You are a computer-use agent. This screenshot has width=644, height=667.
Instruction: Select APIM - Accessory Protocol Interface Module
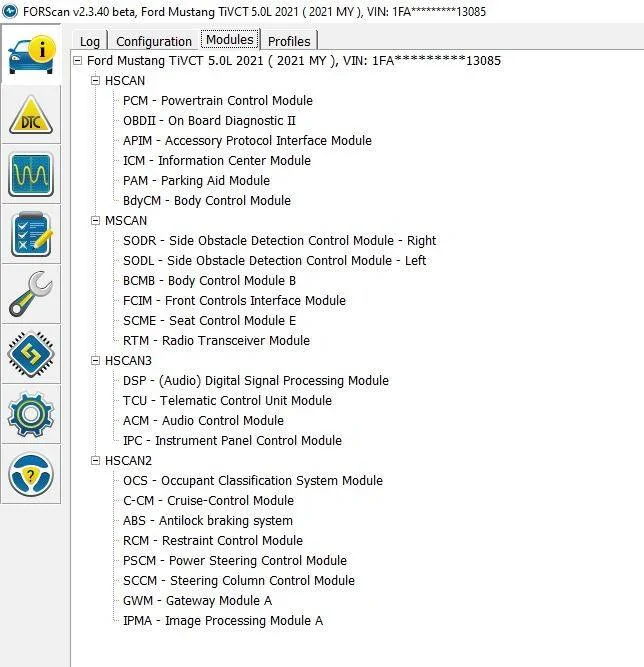pyautogui.click(x=247, y=140)
